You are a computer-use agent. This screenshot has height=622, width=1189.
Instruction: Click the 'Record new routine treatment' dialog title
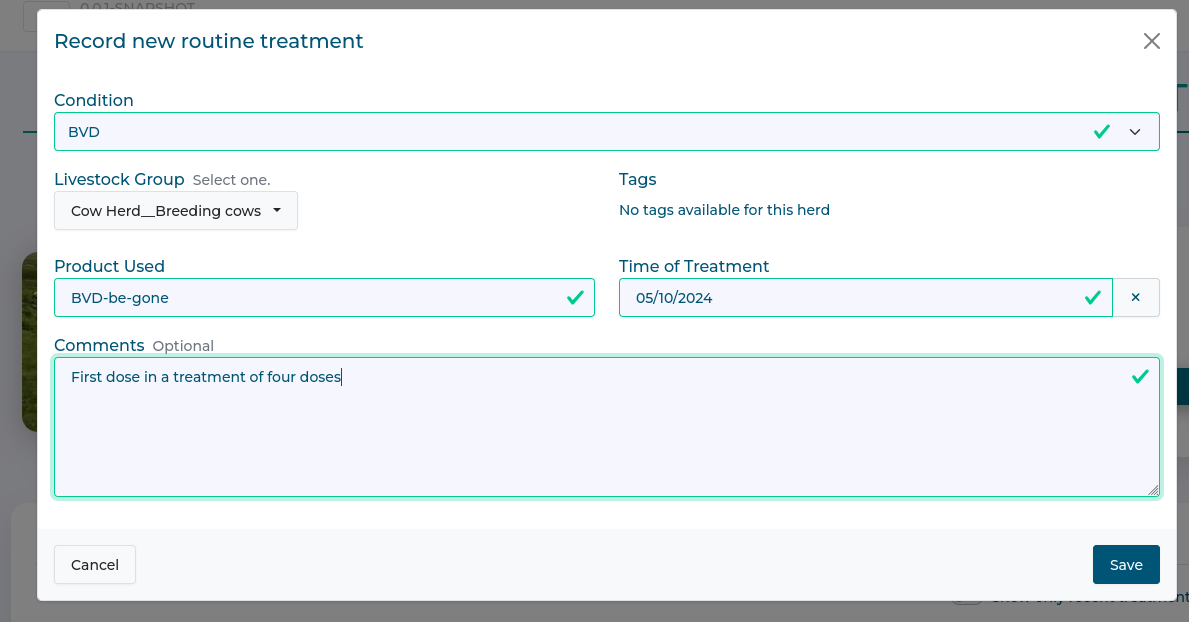click(x=208, y=41)
